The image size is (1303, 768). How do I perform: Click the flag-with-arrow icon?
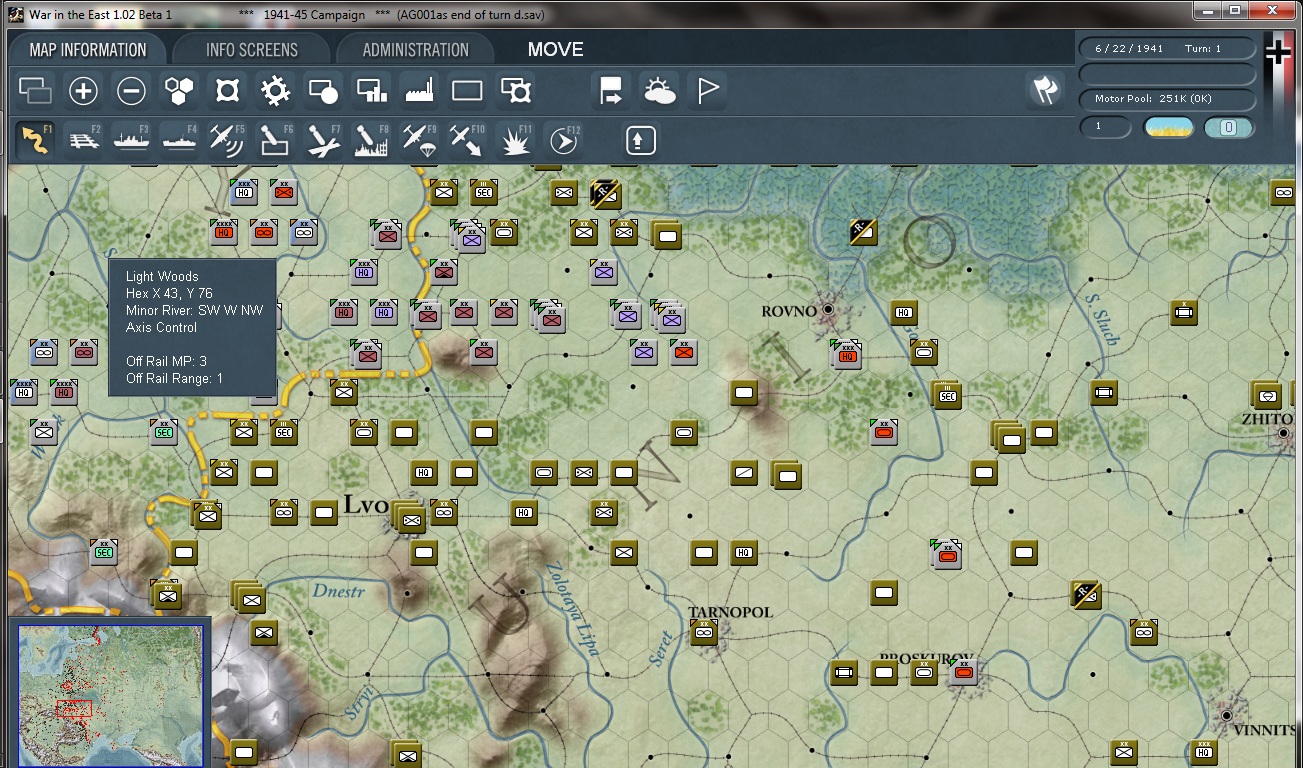click(610, 92)
